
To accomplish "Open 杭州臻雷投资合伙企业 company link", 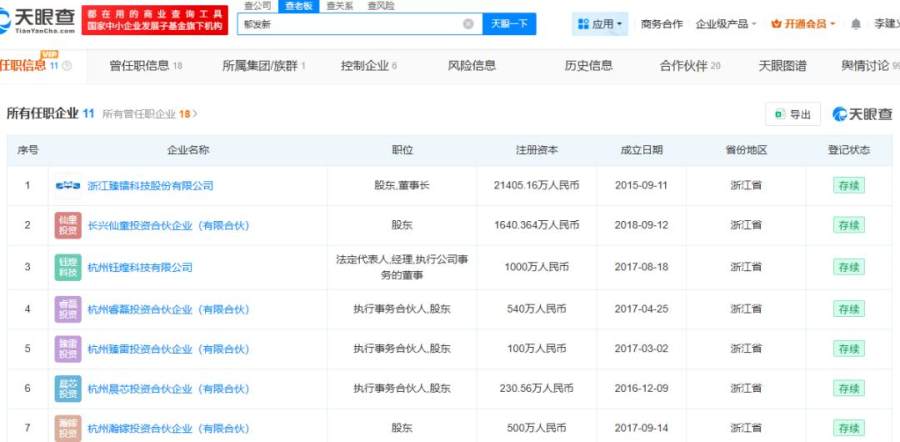I will click(x=168, y=349).
